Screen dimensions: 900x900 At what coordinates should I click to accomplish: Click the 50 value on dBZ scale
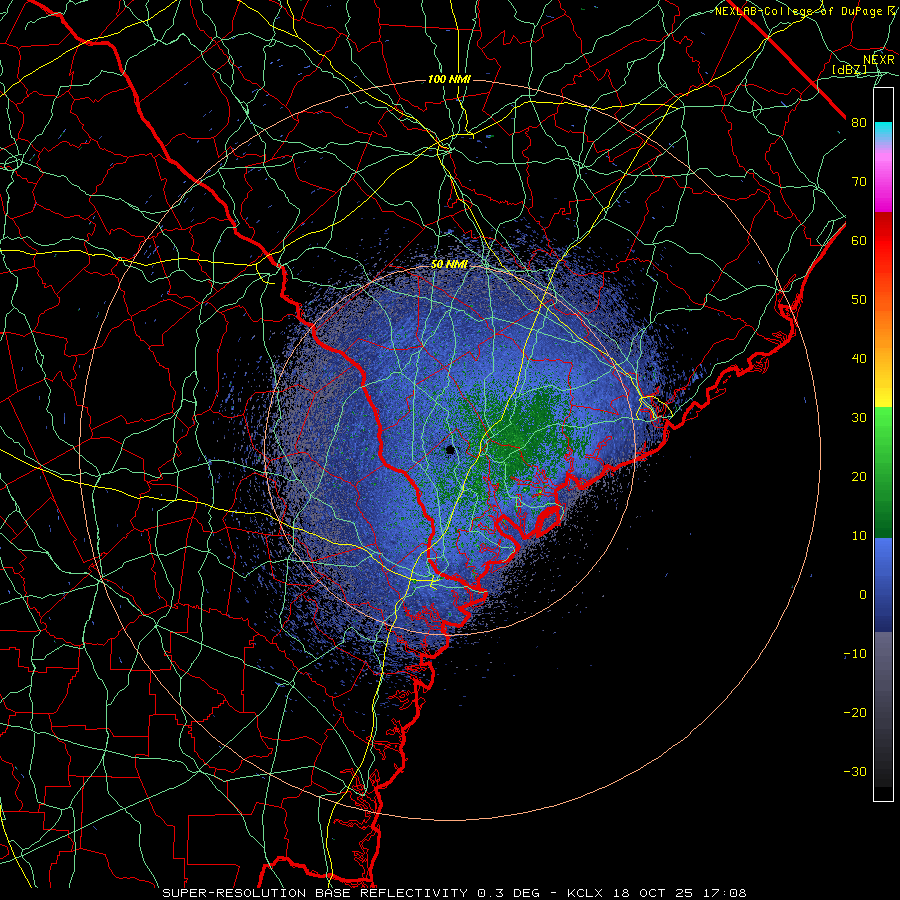(859, 300)
